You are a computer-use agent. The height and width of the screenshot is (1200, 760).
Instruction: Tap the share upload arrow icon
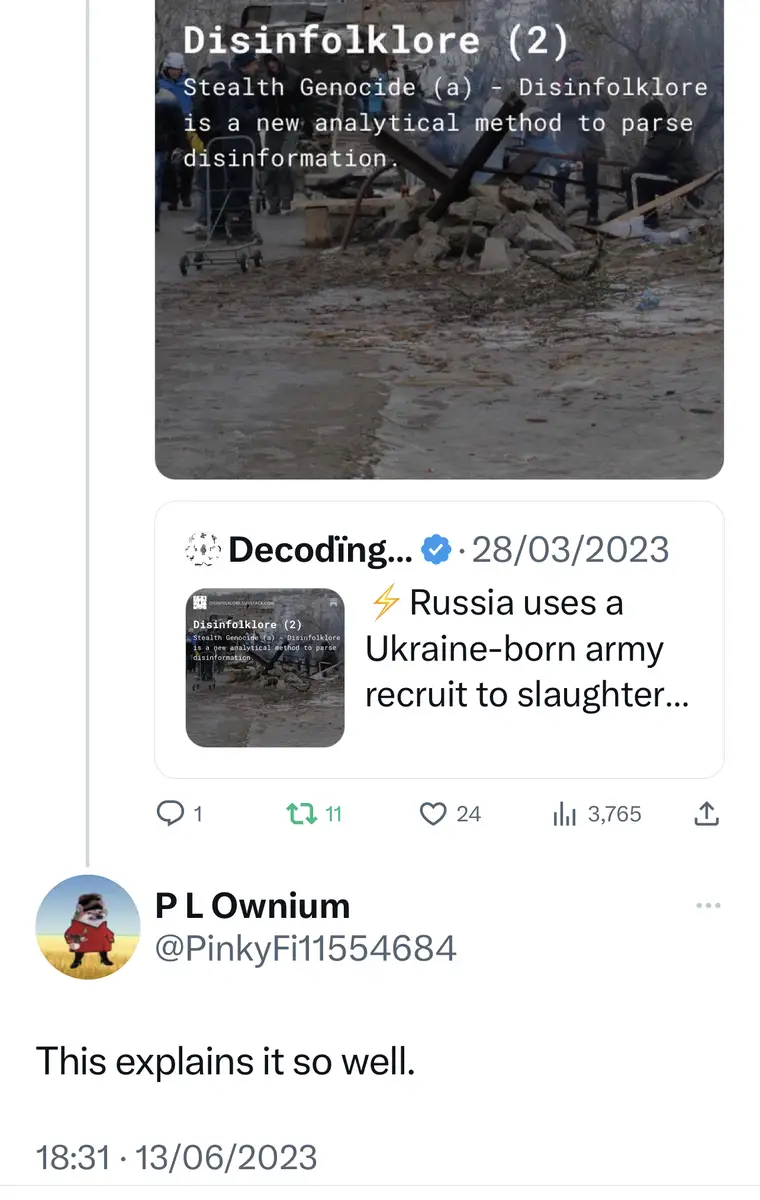pyautogui.click(x=706, y=814)
